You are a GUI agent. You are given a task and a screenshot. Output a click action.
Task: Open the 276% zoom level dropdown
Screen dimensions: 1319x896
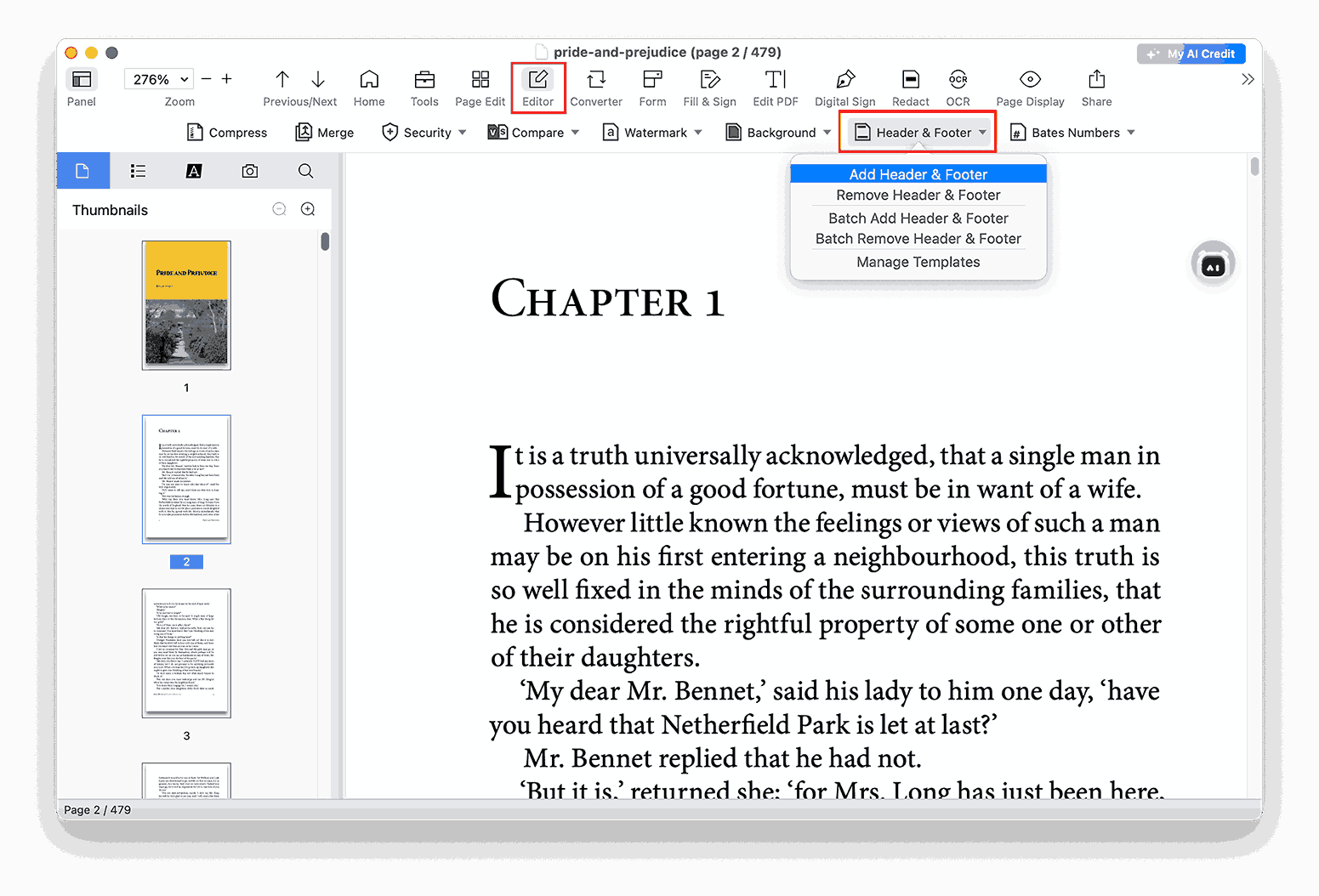coord(159,79)
